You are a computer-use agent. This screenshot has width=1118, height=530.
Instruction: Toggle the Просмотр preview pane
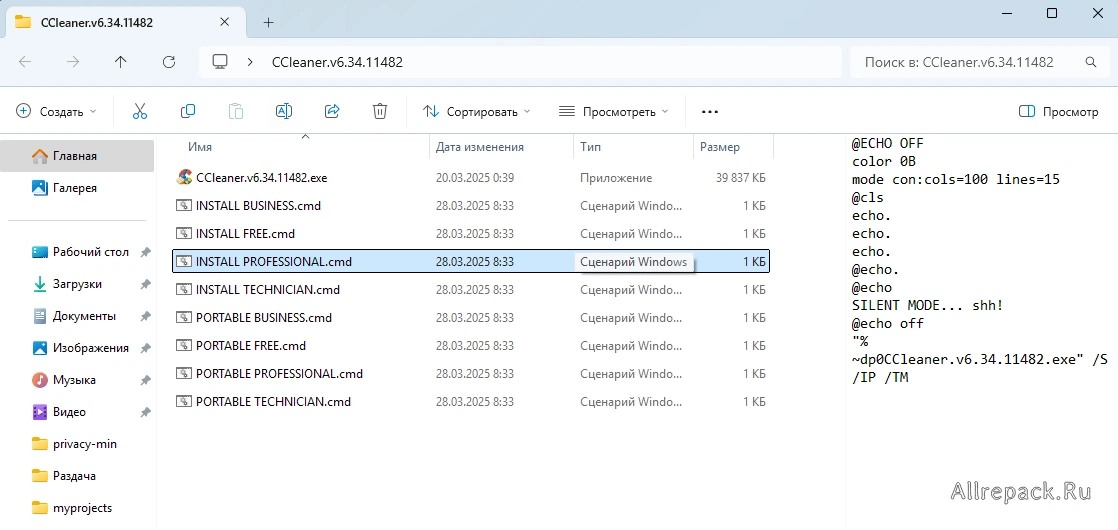coord(1059,112)
